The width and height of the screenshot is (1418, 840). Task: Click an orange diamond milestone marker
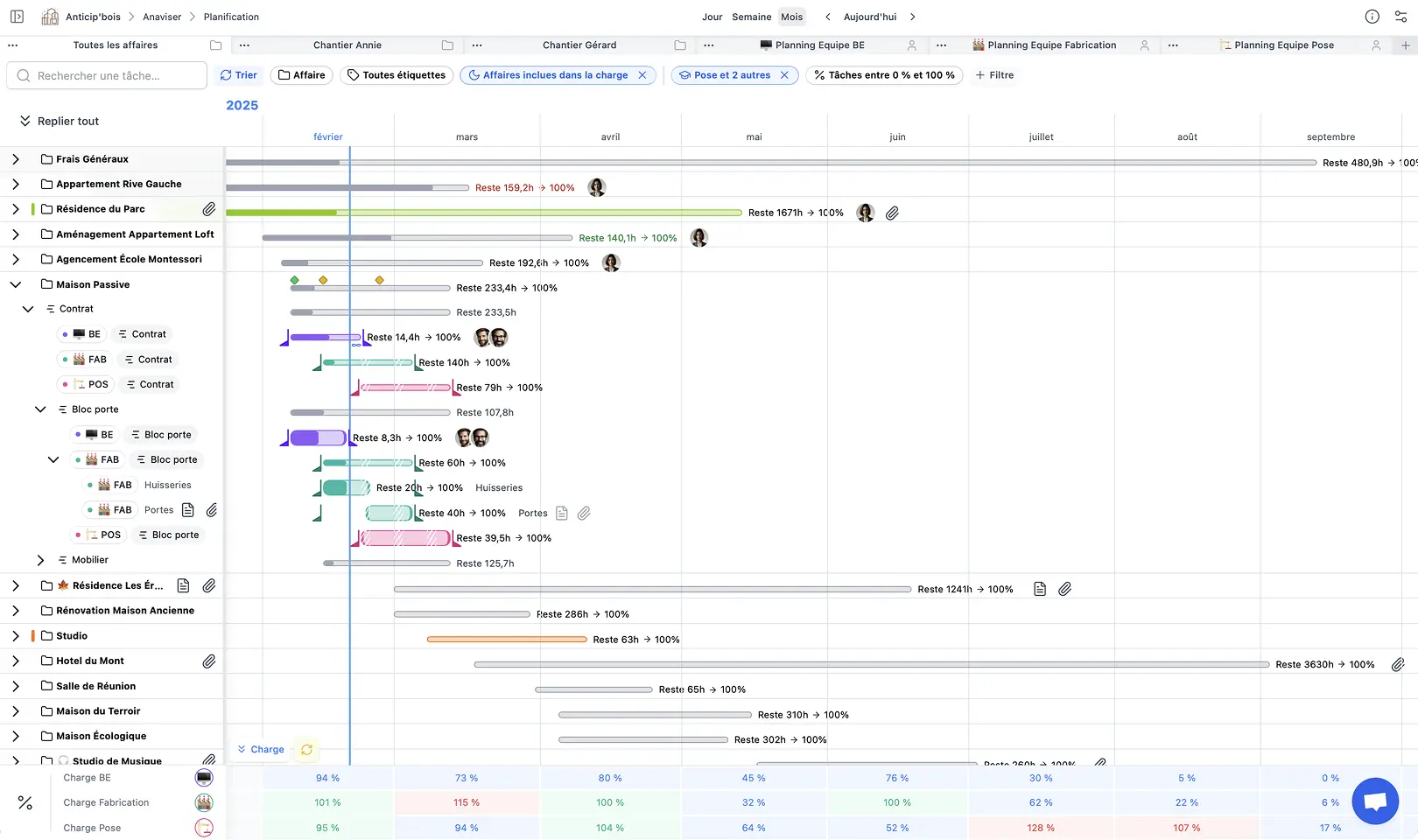point(323,280)
